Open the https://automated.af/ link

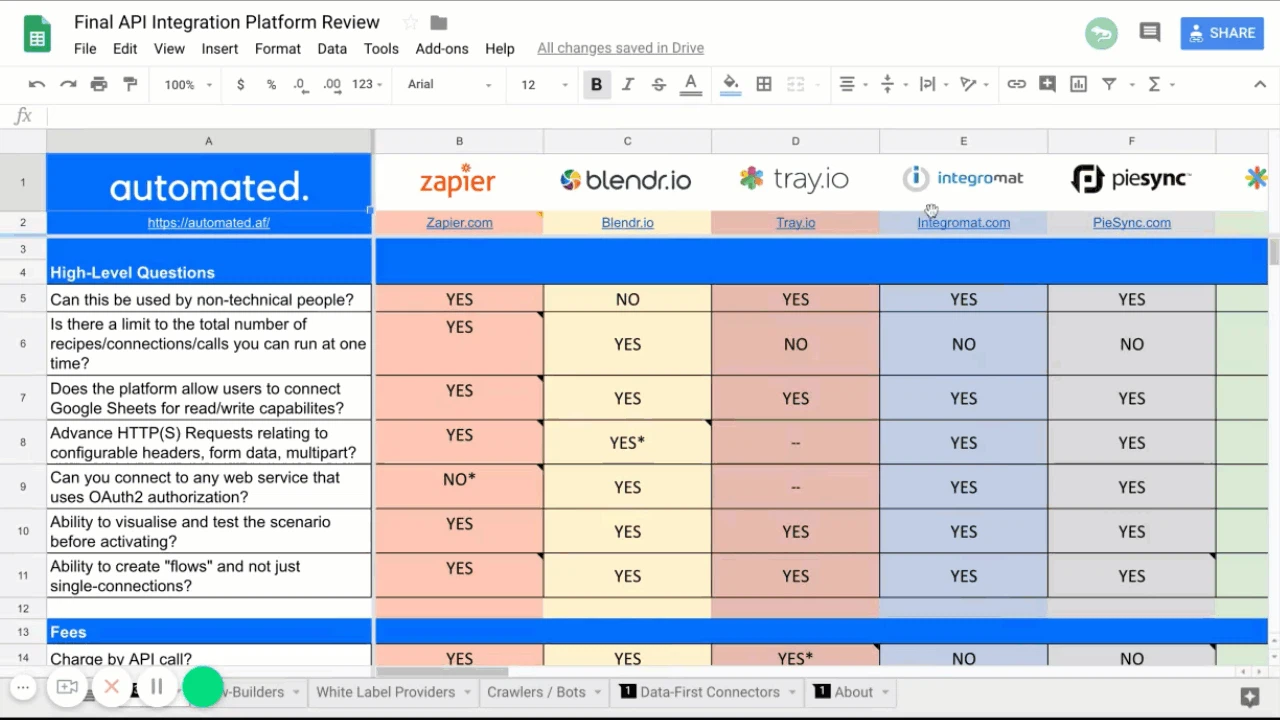tap(209, 223)
